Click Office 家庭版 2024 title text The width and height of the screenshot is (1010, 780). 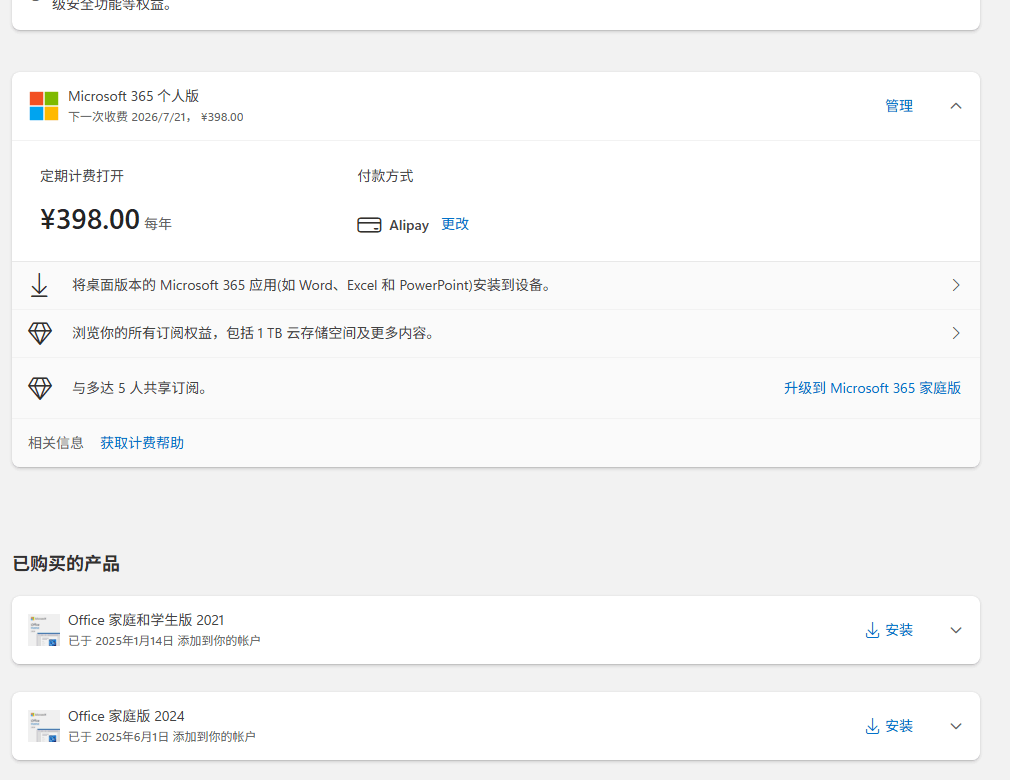pos(126,716)
